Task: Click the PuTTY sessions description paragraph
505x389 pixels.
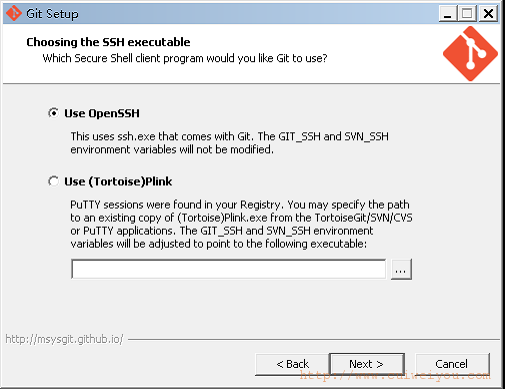Action: (241, 224)
